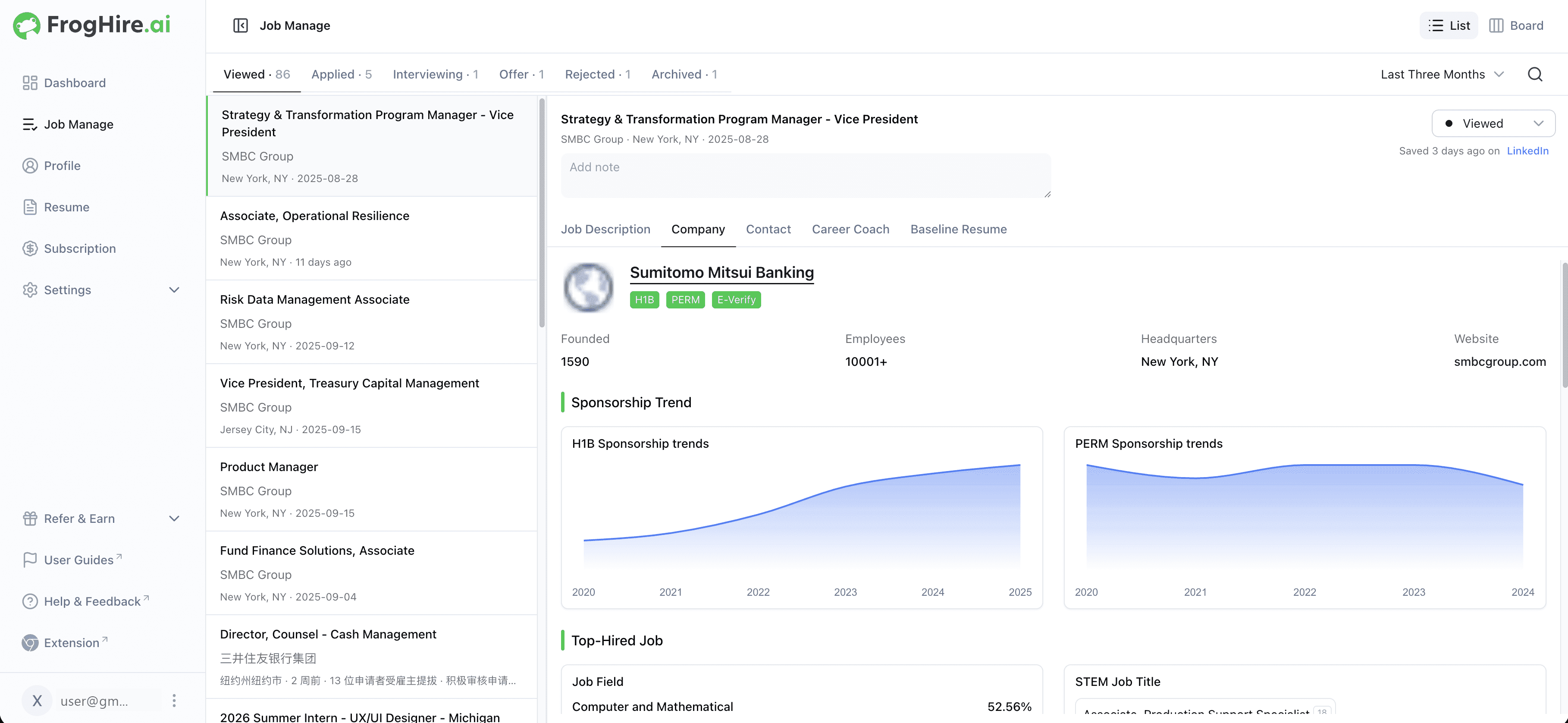Click the Settings gear icon
1568x723 pixels.
click(x=30, y=290)
